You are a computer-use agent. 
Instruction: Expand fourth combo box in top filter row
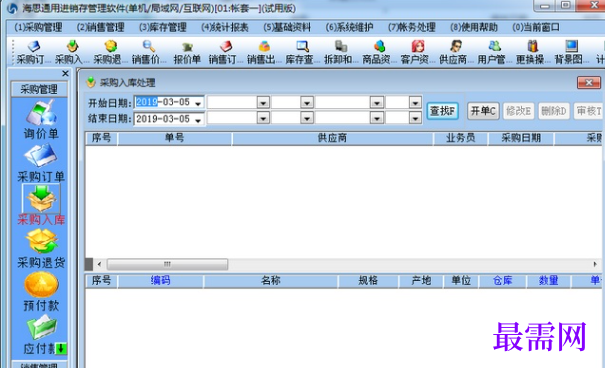pos(415,103)
